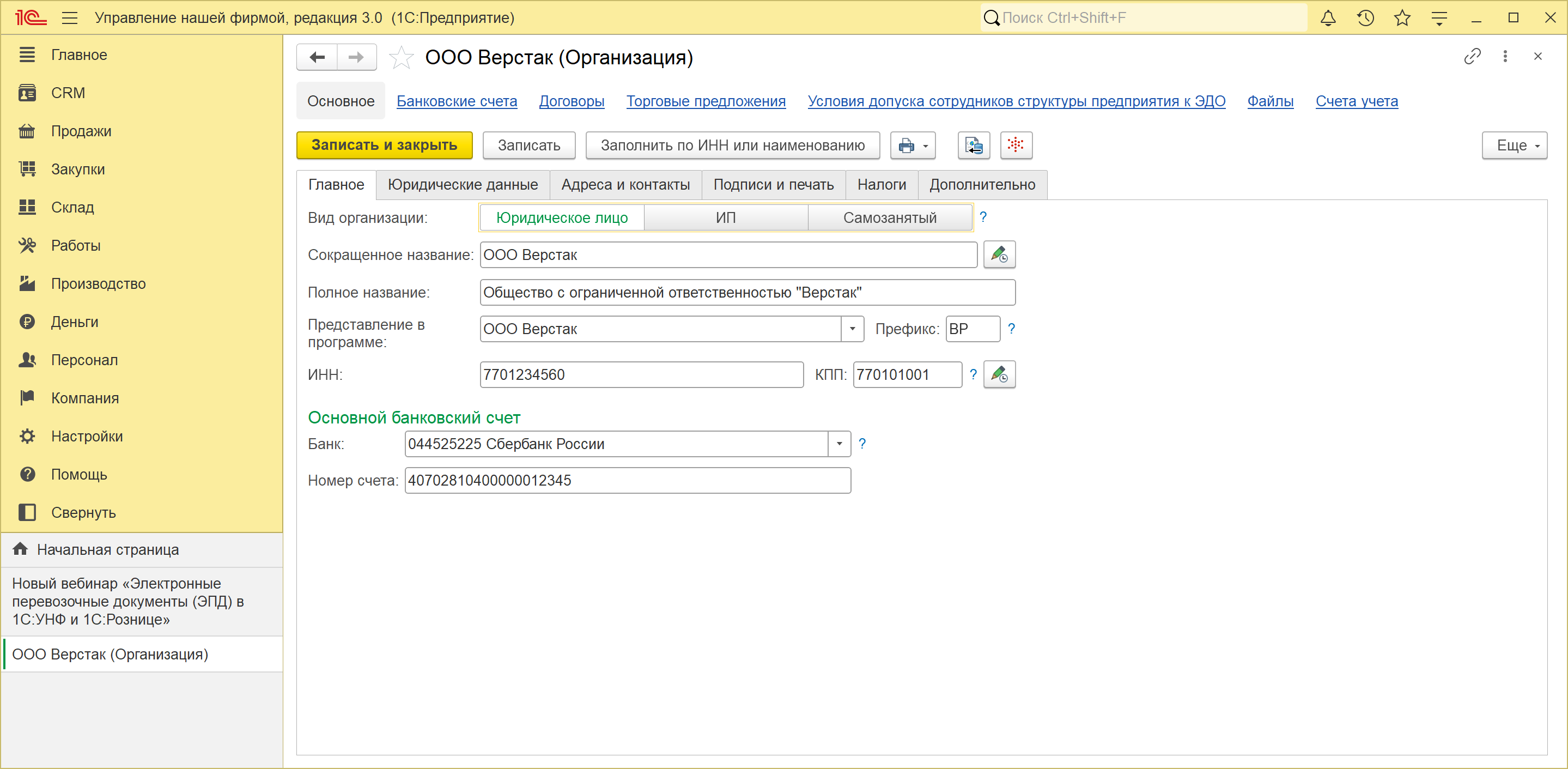Go to Начальная страница

(x=142, y=550)
